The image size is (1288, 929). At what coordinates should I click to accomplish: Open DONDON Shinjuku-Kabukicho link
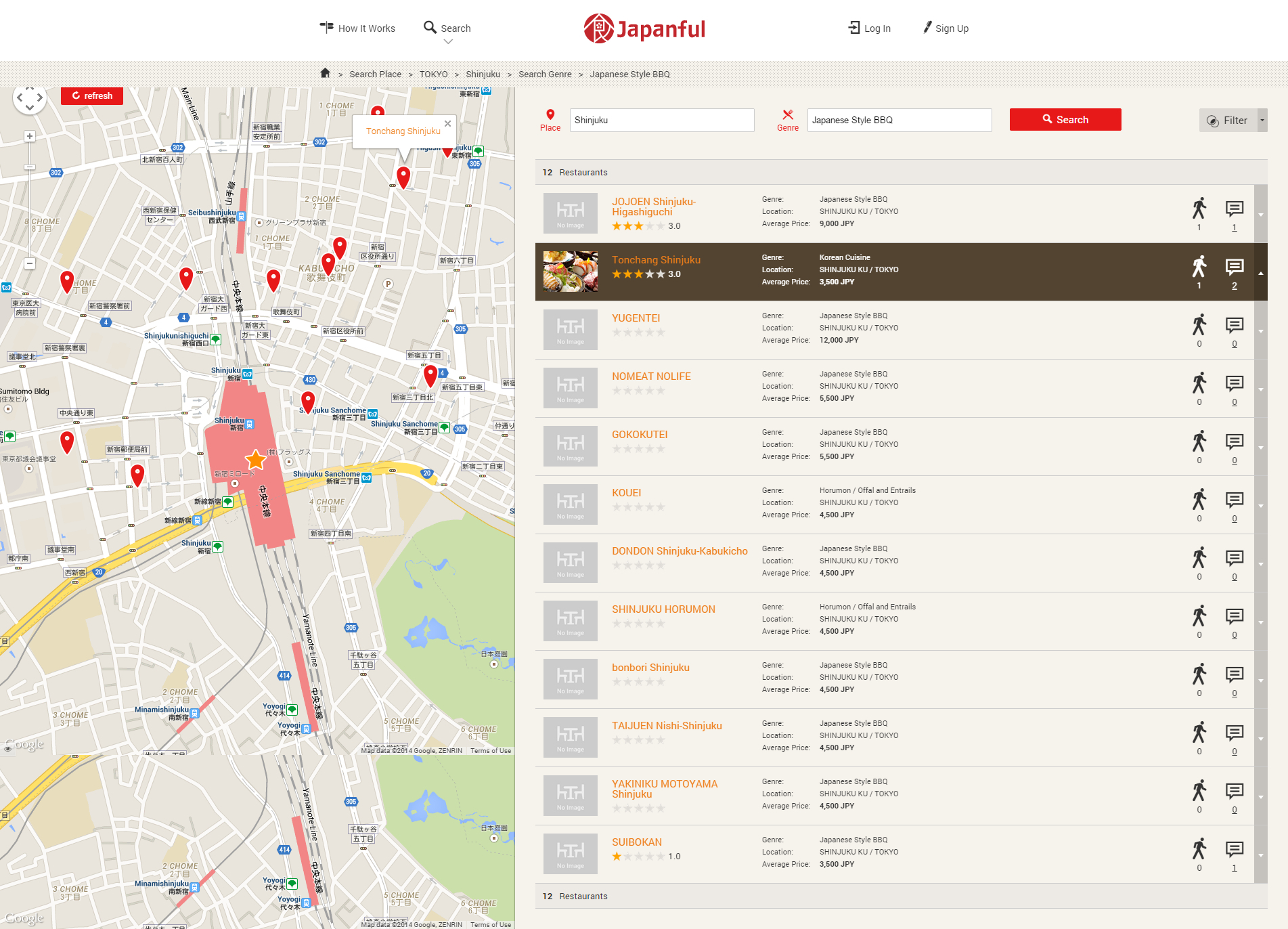(x=680, y=551)
